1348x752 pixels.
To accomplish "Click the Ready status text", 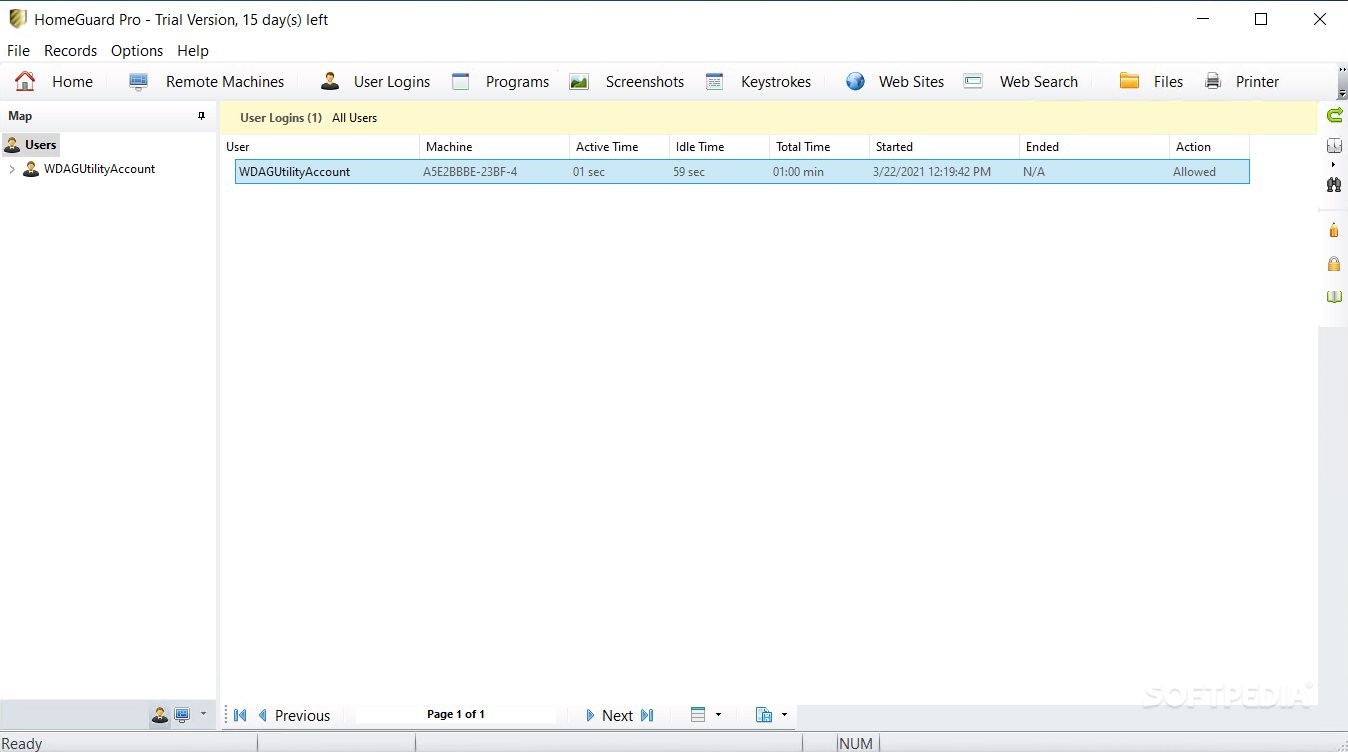I will pyautogui.click(x=22, y=743).
